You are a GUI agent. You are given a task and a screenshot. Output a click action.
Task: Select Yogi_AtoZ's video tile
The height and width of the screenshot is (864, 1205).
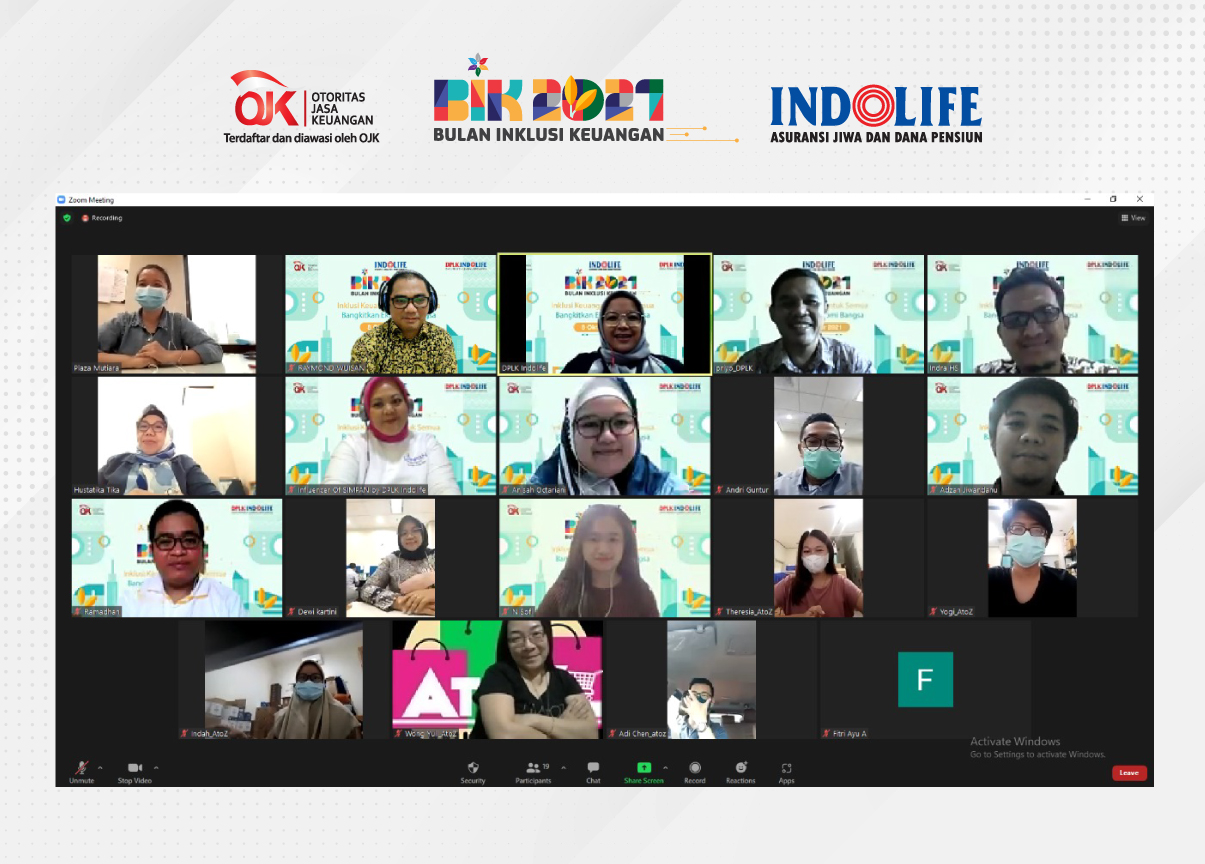point(1032,558)
